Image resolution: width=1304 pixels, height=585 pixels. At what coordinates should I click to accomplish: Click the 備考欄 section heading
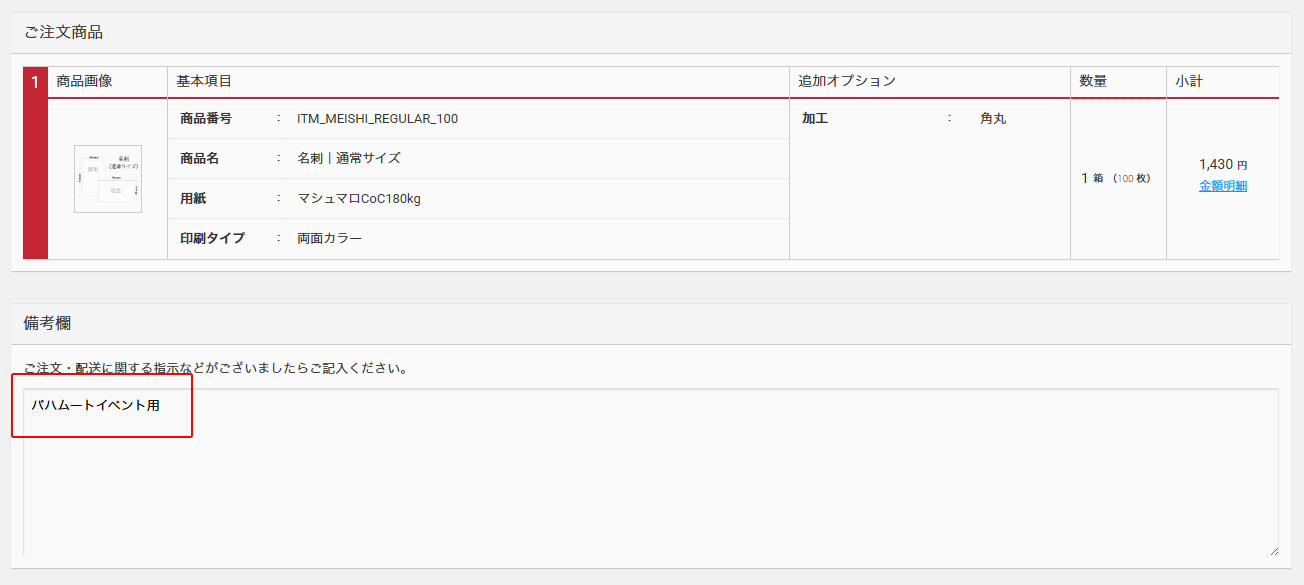pos(47,323)
